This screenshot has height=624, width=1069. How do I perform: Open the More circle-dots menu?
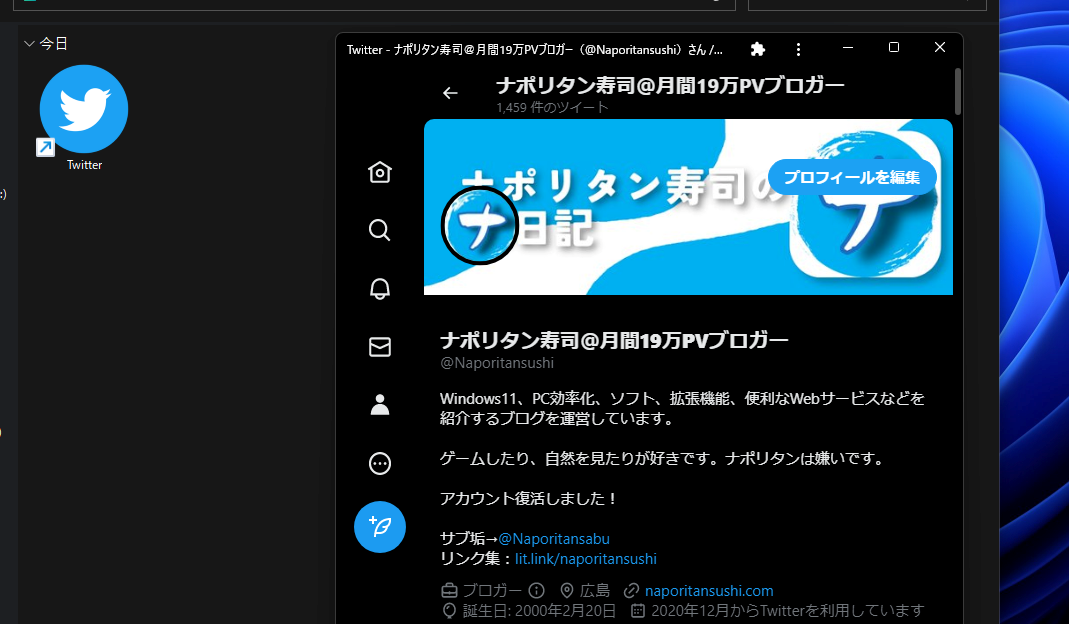point(380,464)
